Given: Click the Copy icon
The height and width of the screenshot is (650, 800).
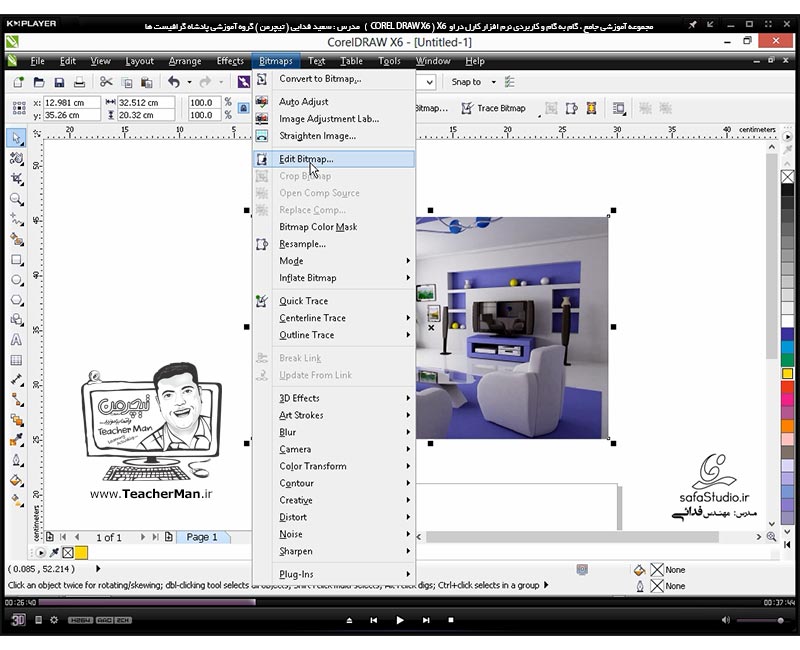Looking at the screenshot, I should point(127,82).
